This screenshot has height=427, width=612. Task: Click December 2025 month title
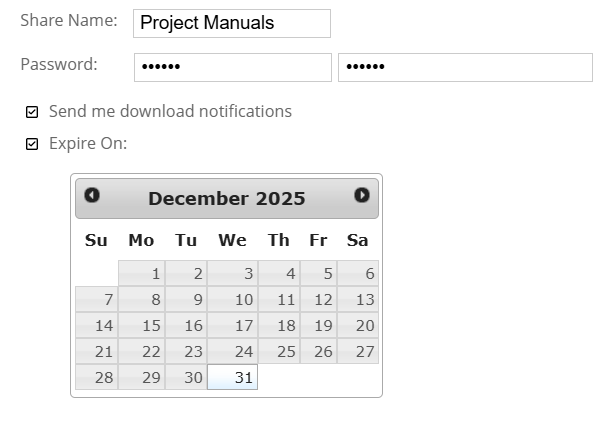(227, 198)
